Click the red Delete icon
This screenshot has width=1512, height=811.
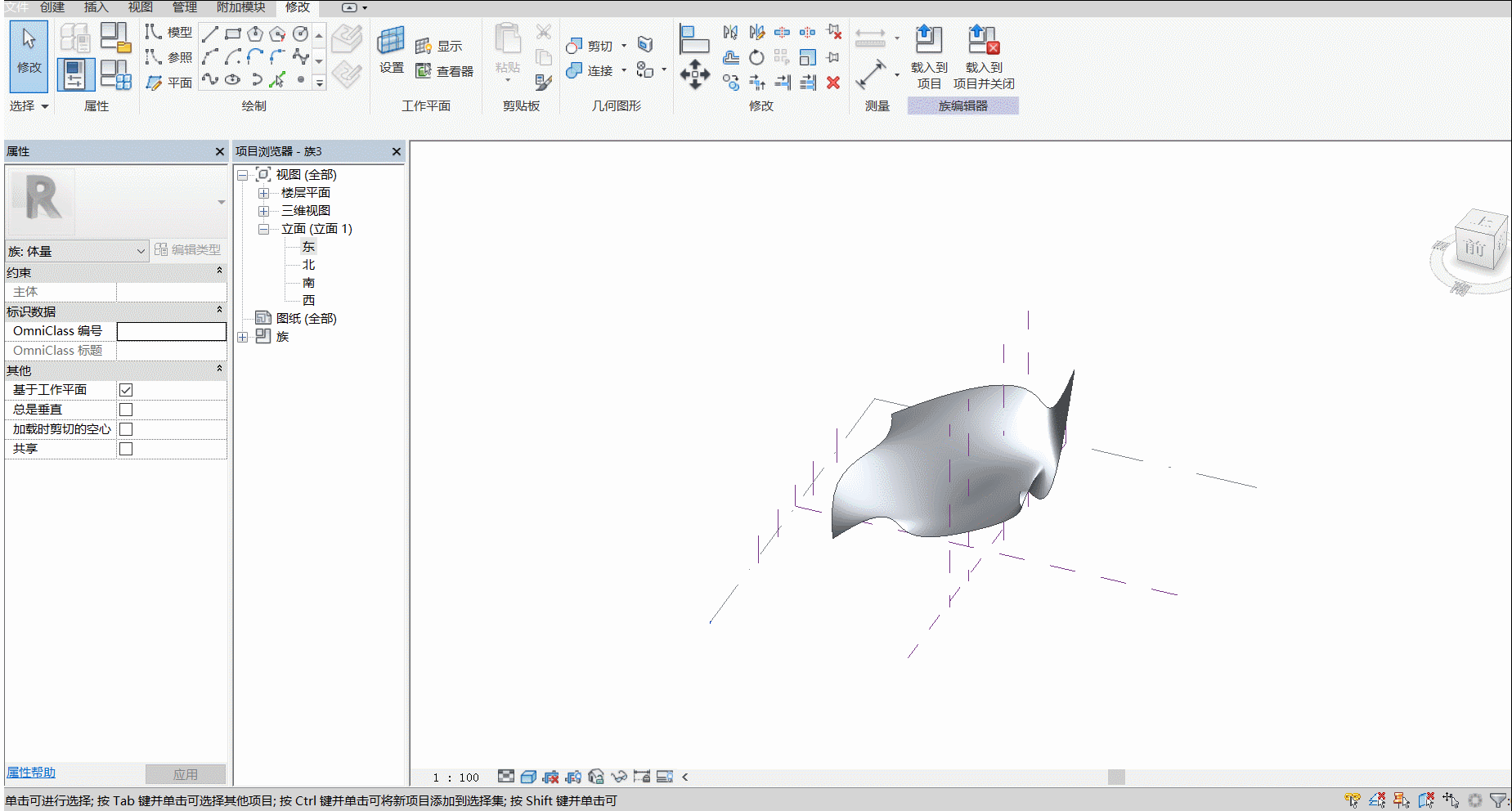click(x=833, y=83)
